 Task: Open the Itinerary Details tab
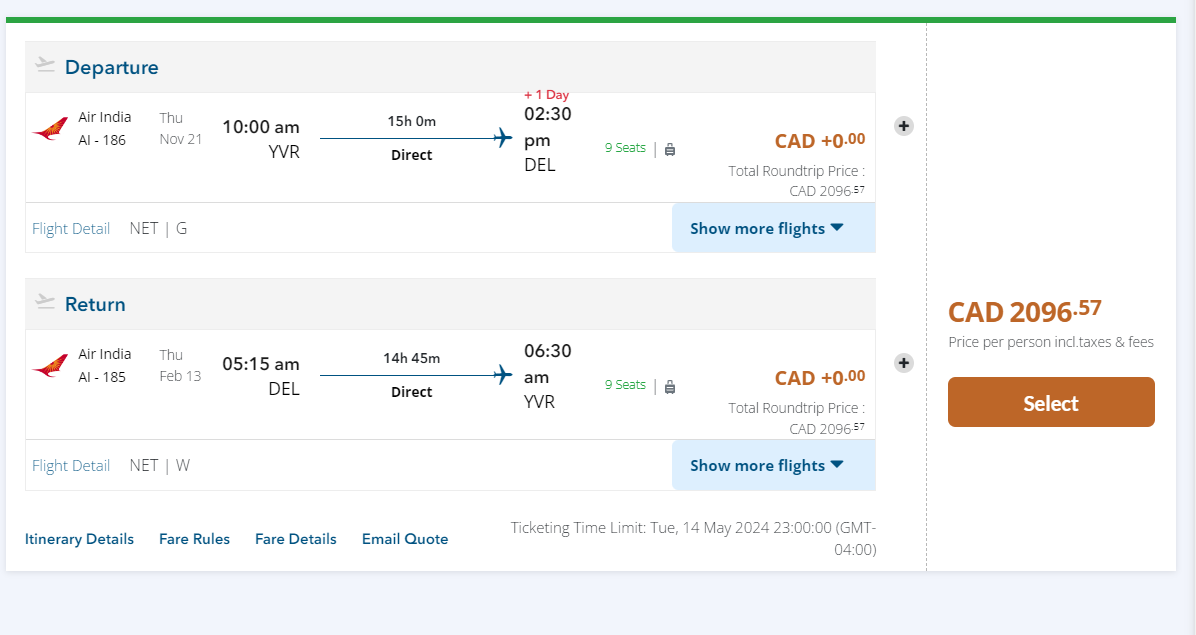[x=79, y=539]
